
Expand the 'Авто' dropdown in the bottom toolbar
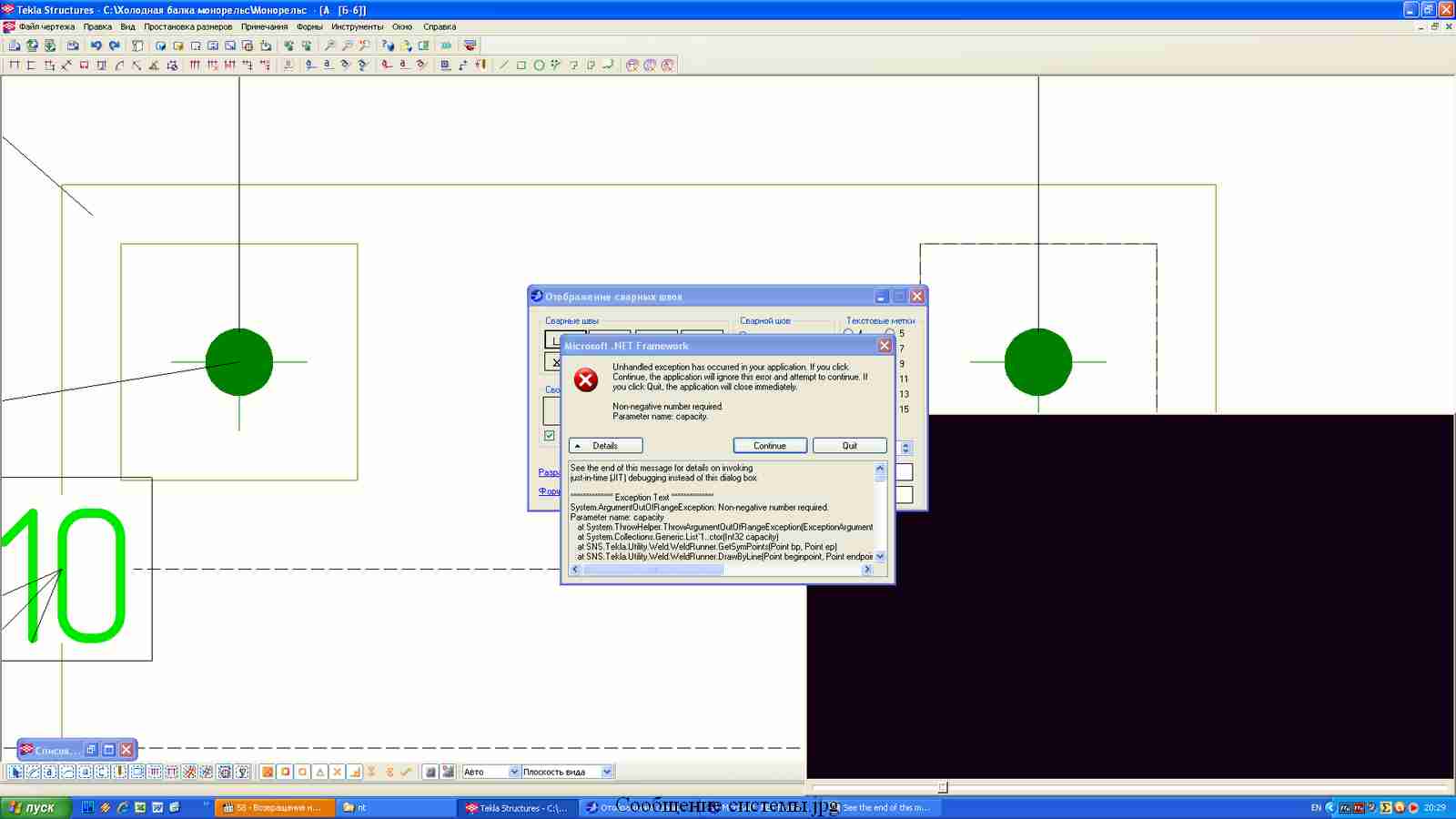[x=514, y=772]
